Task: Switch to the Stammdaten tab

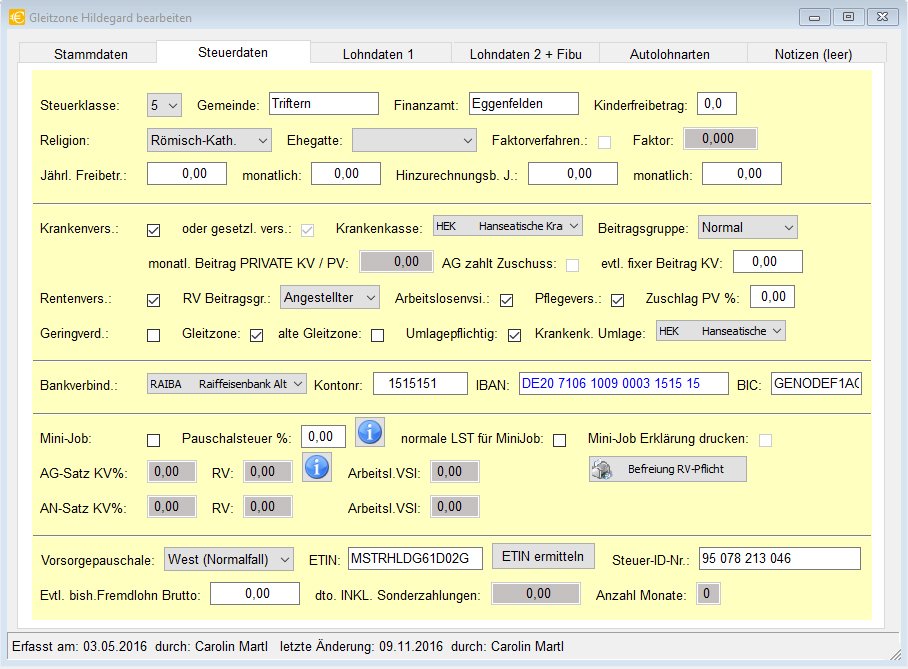Action: pos(90,54)
